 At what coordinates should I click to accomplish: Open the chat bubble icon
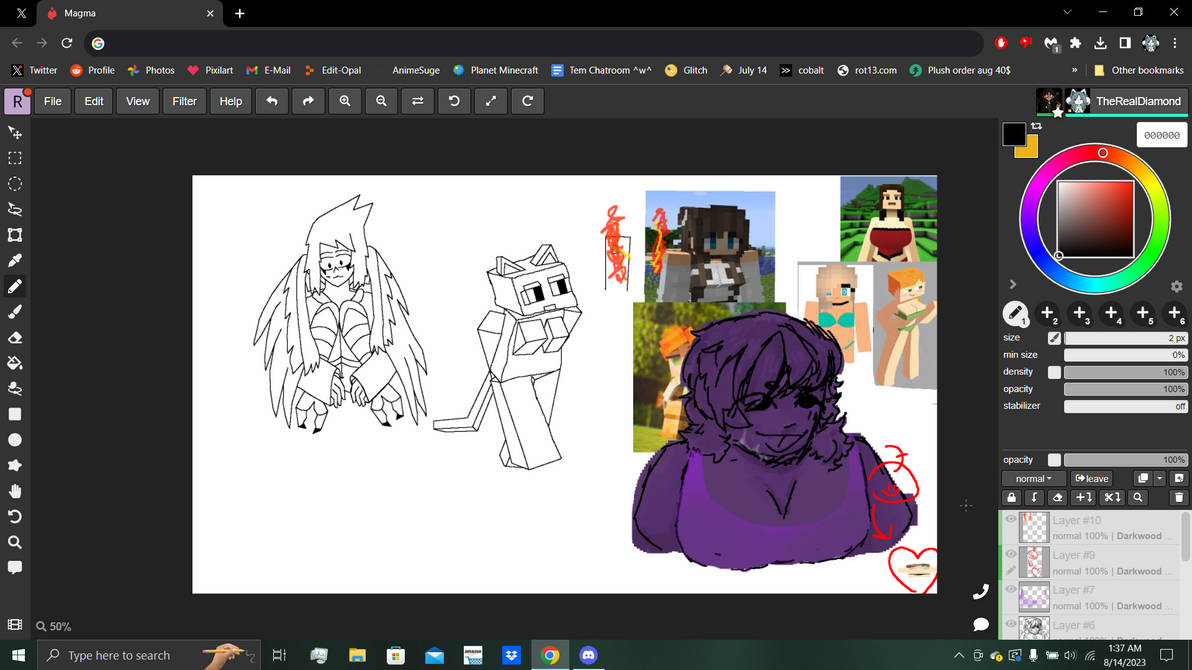pyautogui.click(x=981, y=624)
